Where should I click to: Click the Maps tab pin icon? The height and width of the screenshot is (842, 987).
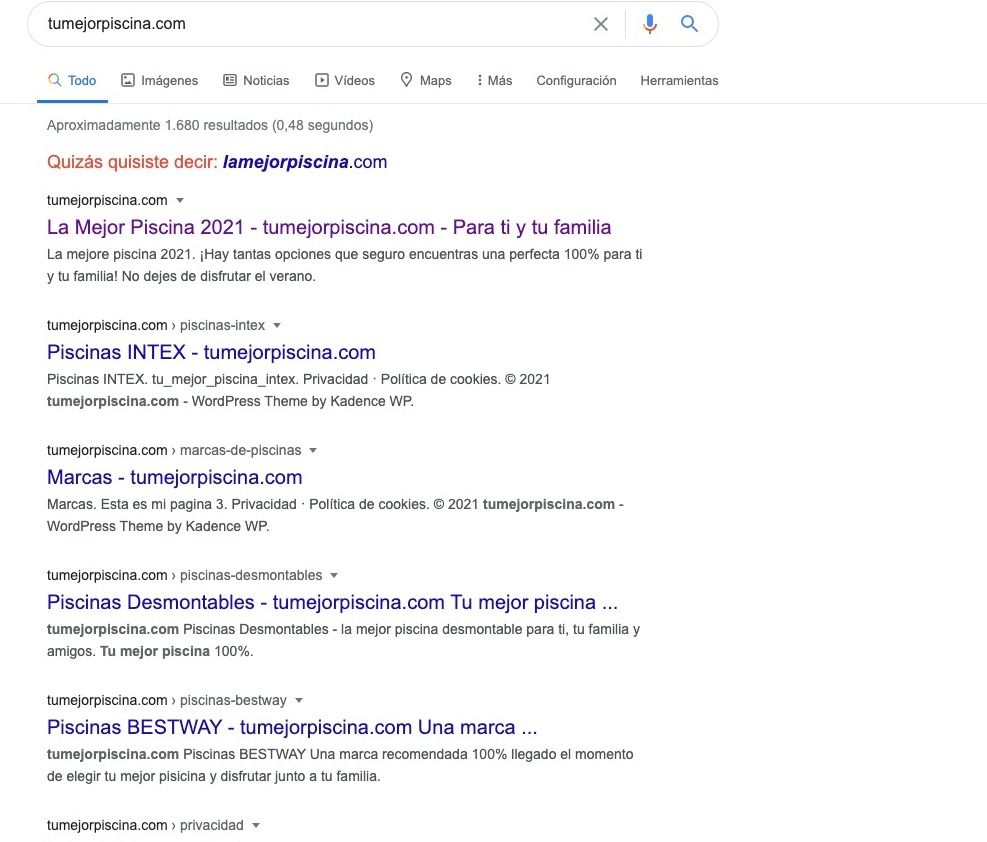point(407,80)
